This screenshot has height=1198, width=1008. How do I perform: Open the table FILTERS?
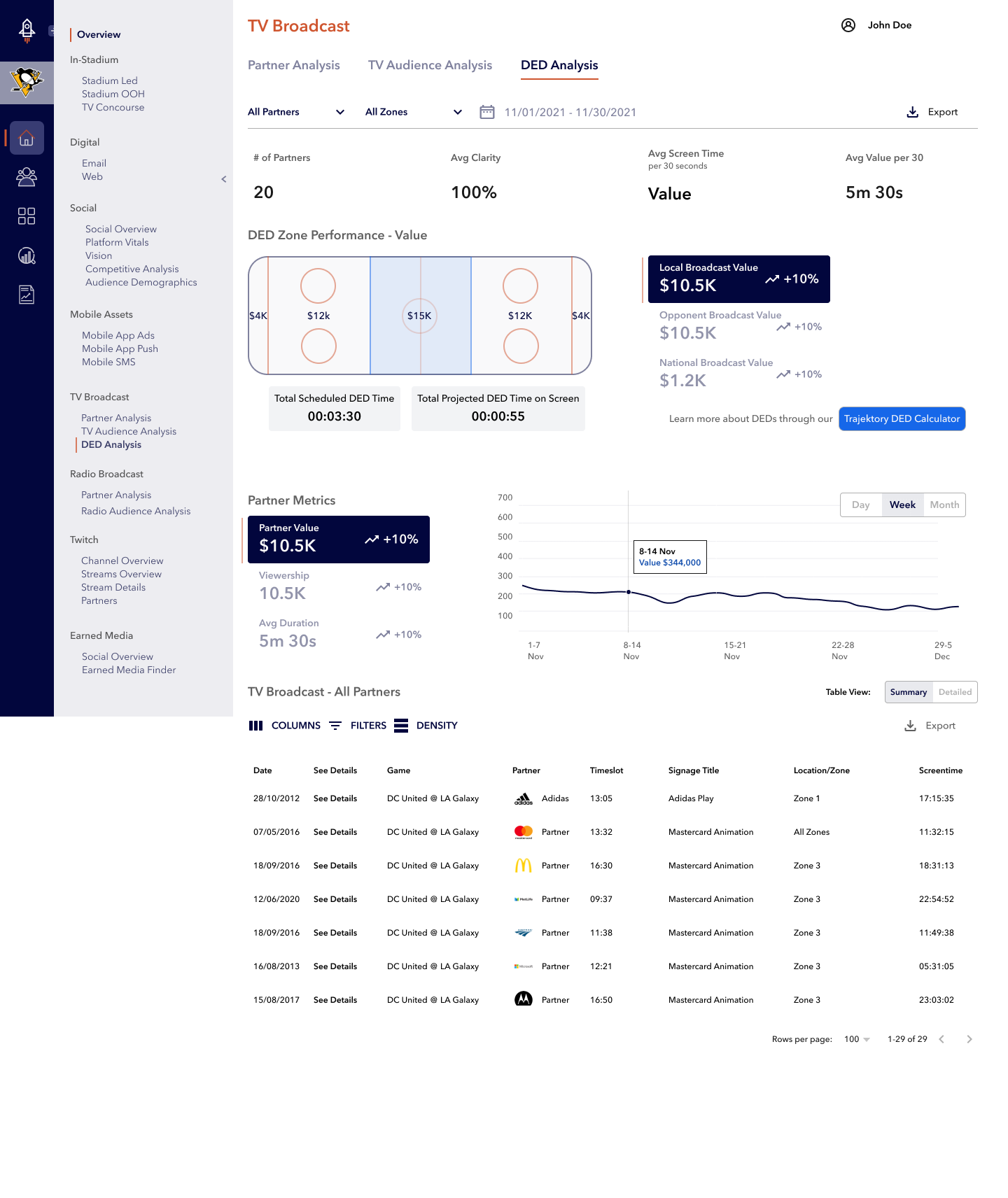click(358, 726)
